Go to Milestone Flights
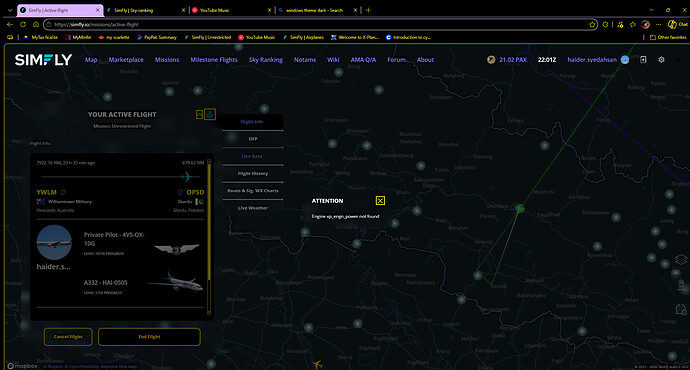690x370 pixels. click(x=214, y=59)
